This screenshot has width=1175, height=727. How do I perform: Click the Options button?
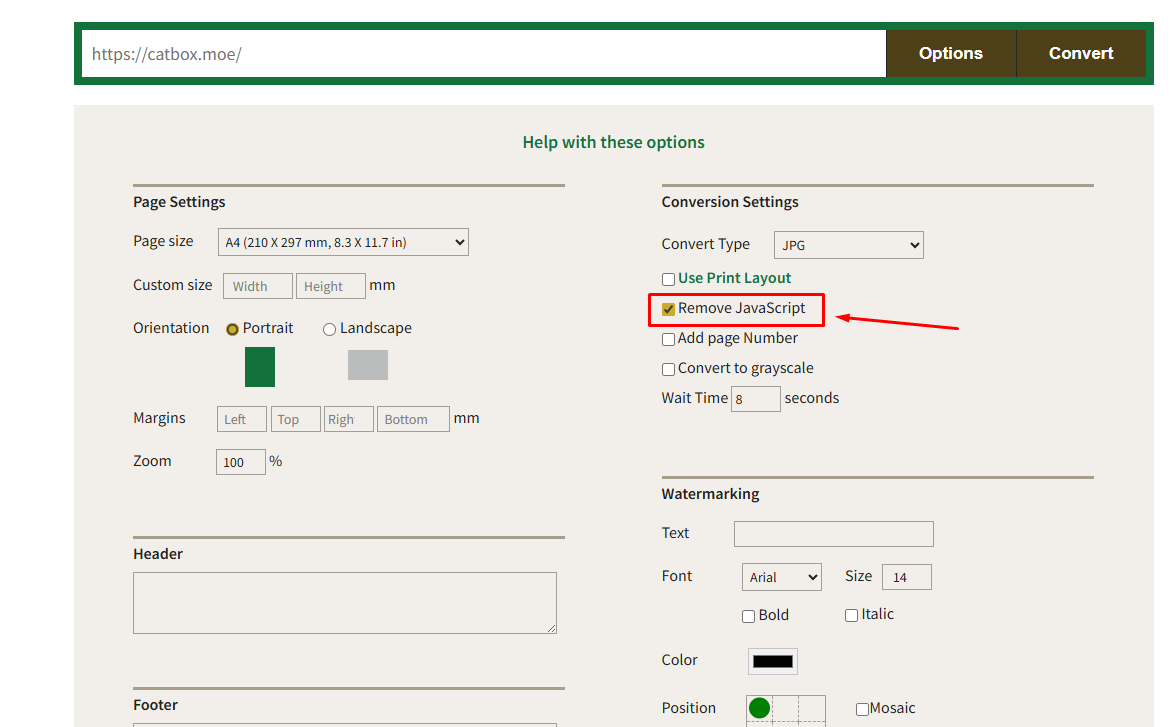[x=950, y=54]
